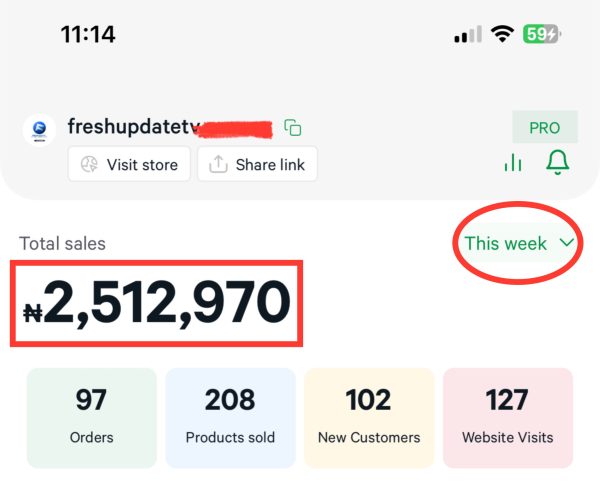Tap the total sales amount ₦2,512,970
The height and width of the screenshot is (502, 600).
point(156,303)
